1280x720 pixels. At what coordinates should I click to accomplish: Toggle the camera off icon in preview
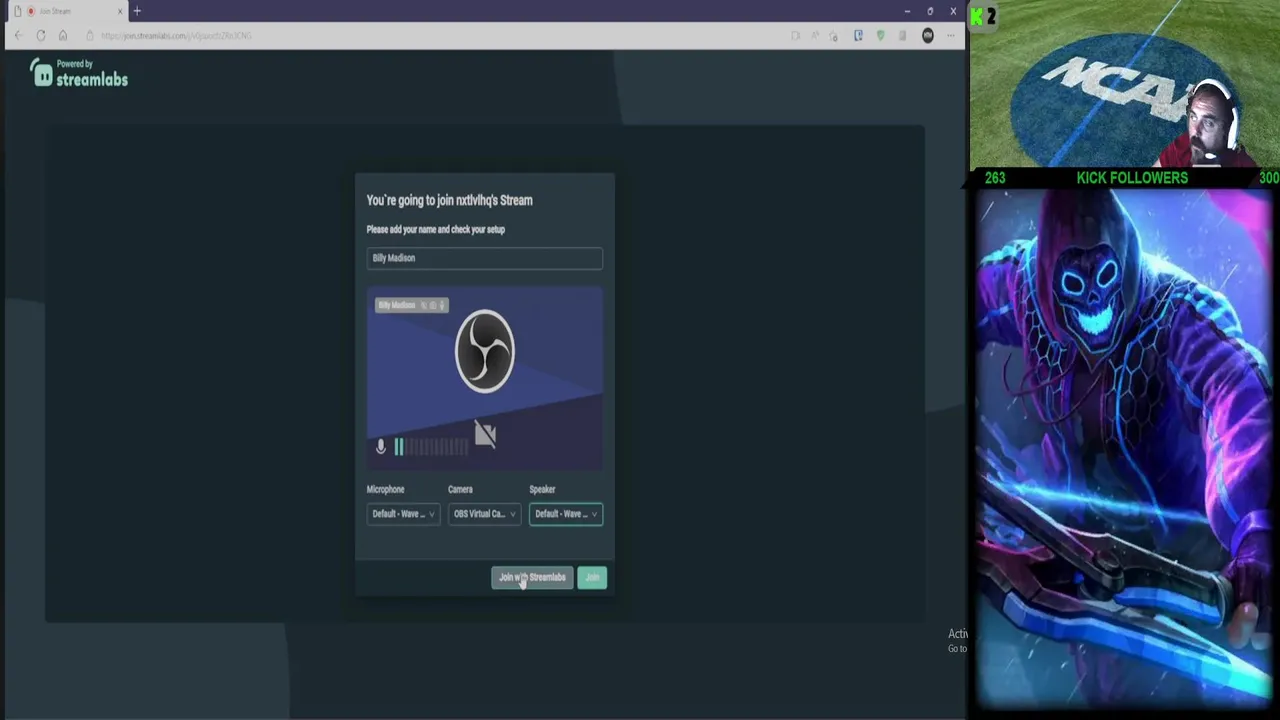pos(485,434)
